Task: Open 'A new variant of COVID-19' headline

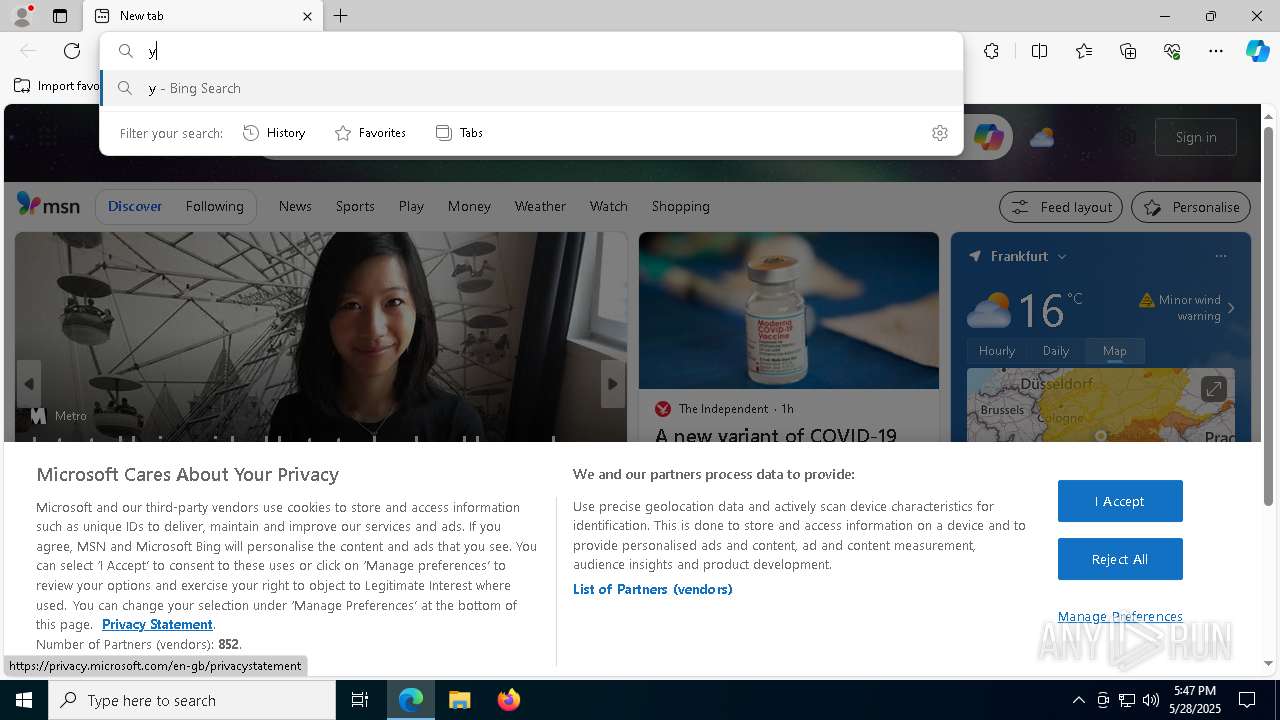Action: [x=776, y=435]
